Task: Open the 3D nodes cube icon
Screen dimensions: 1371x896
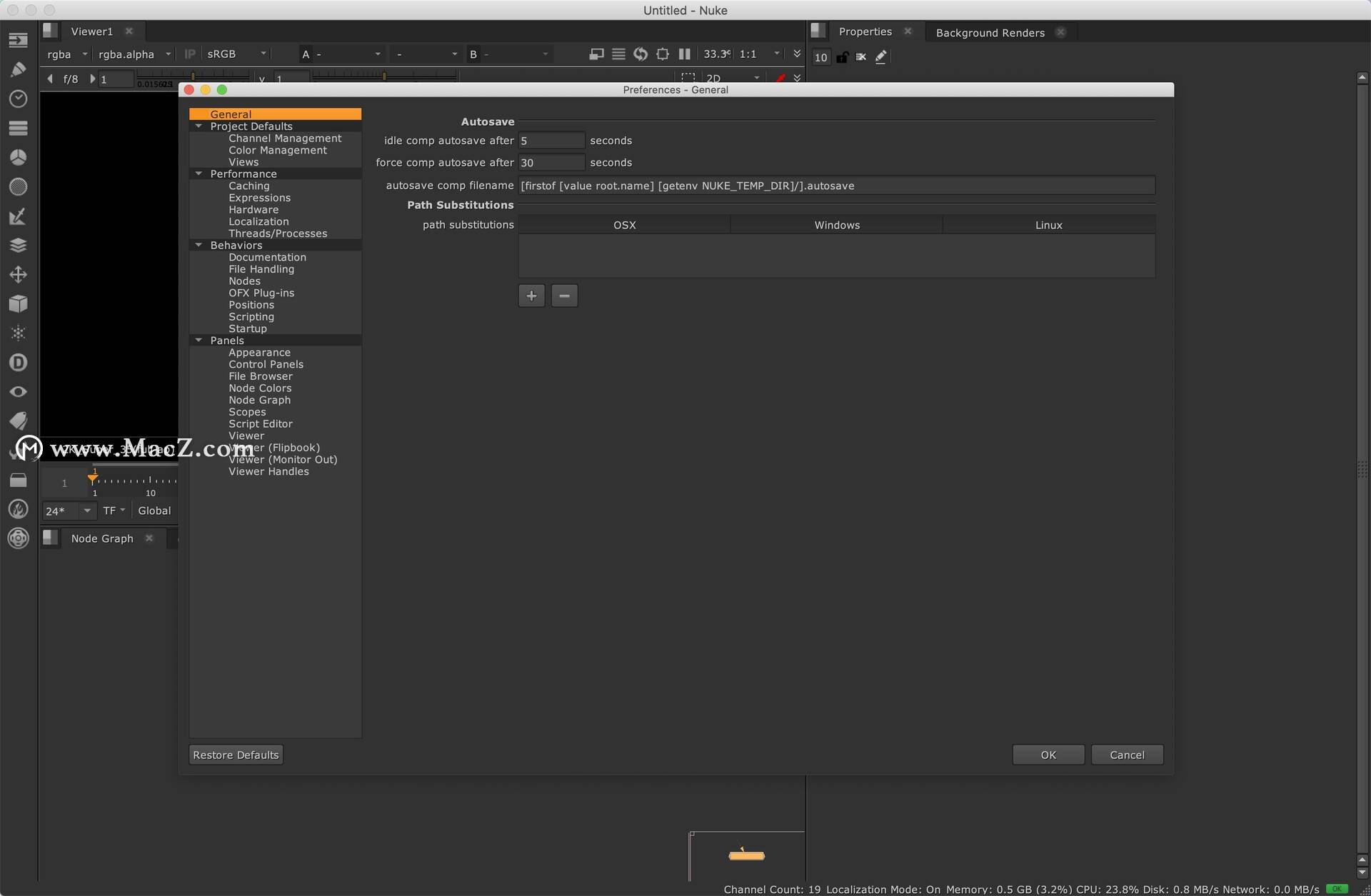Action: click(18, 303)
